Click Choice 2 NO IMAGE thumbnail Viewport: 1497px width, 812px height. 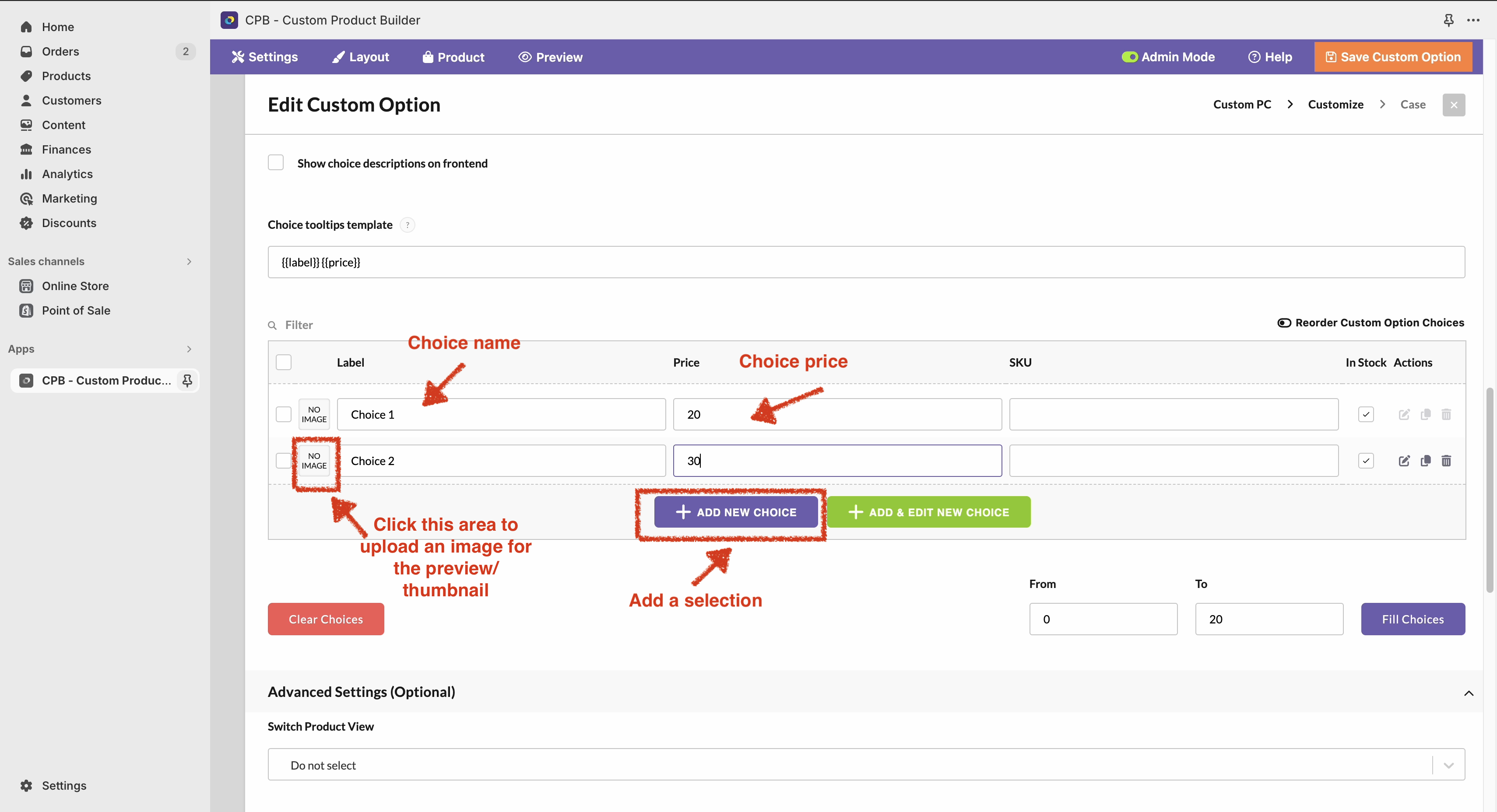pyautogui.click(x=314, y=461)
